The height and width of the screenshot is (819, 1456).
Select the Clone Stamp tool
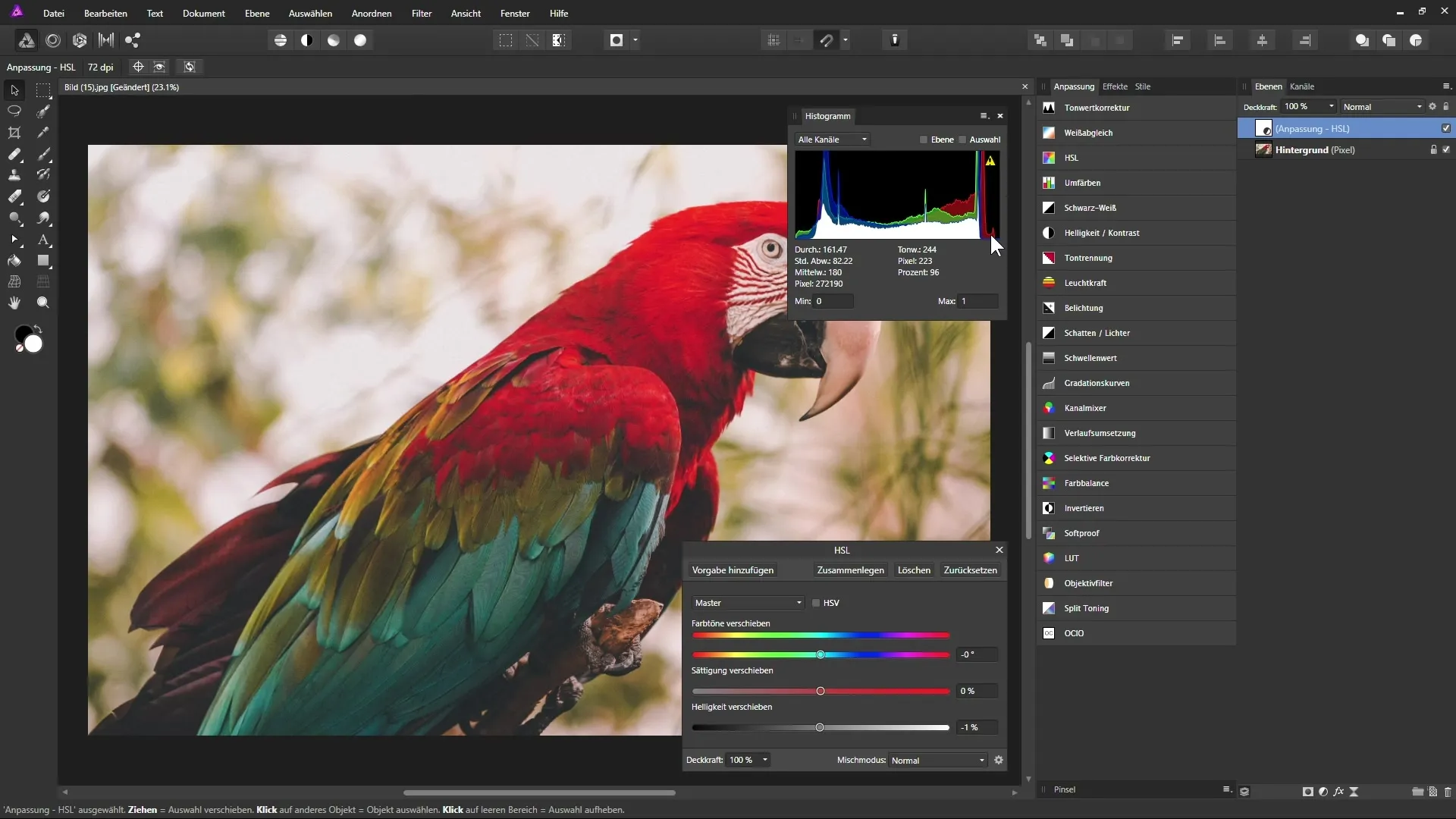[x=14, y=175]
